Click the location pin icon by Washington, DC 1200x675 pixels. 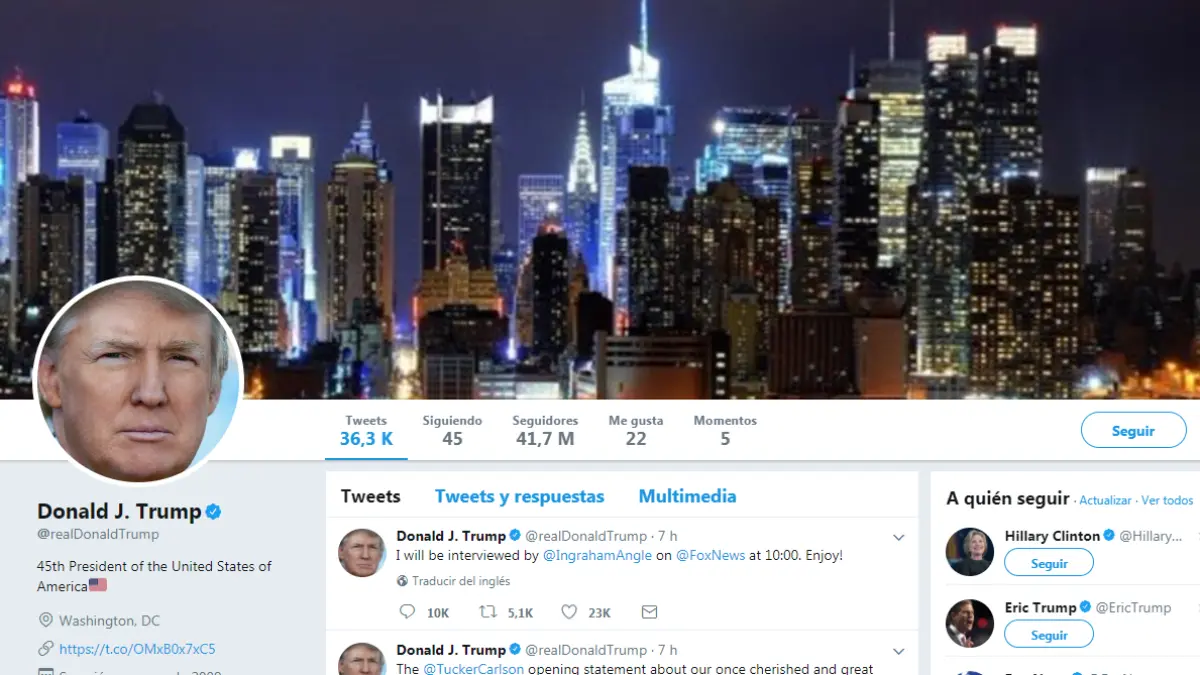pos(45,621)
